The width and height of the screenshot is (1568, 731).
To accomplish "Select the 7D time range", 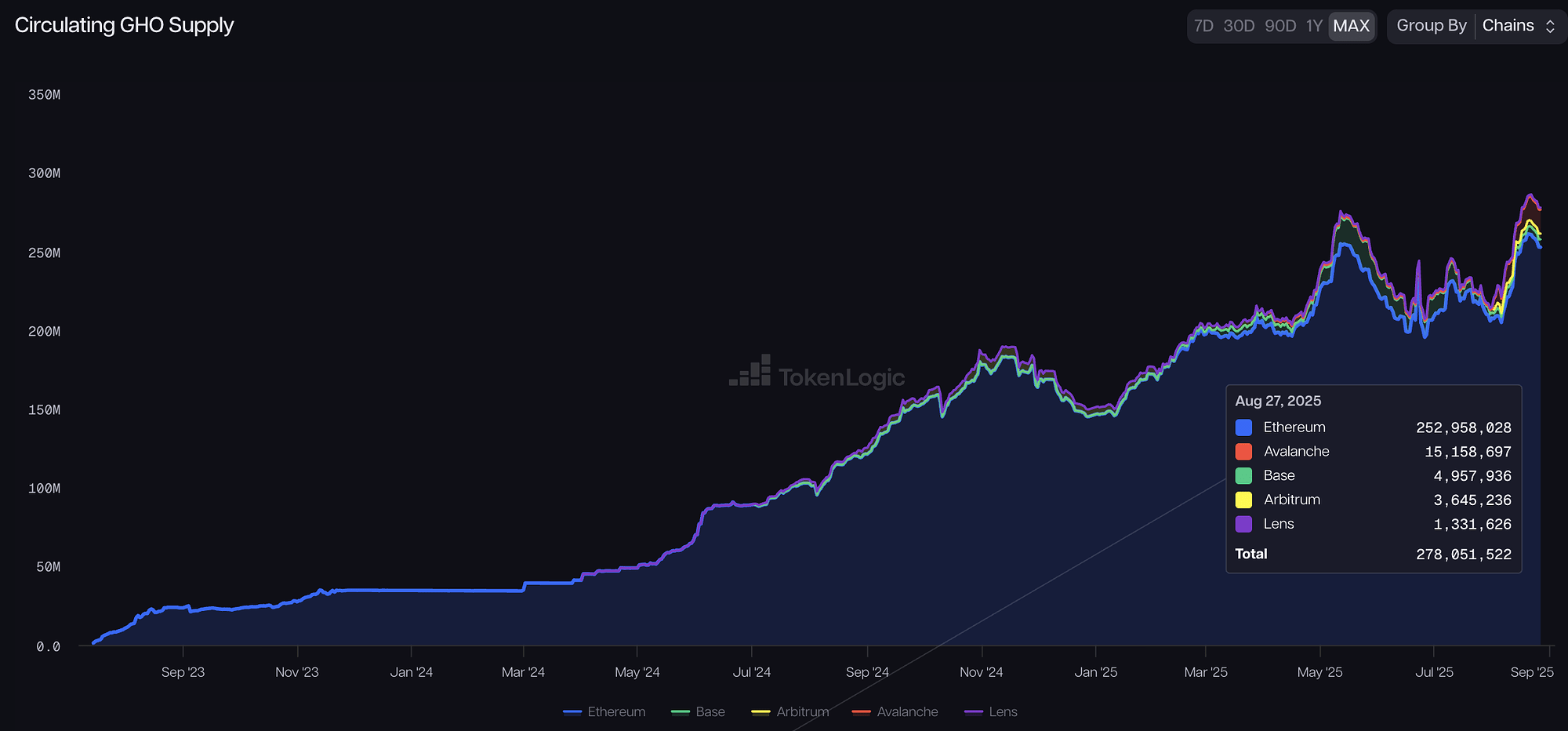I will tap(1203, 26).
